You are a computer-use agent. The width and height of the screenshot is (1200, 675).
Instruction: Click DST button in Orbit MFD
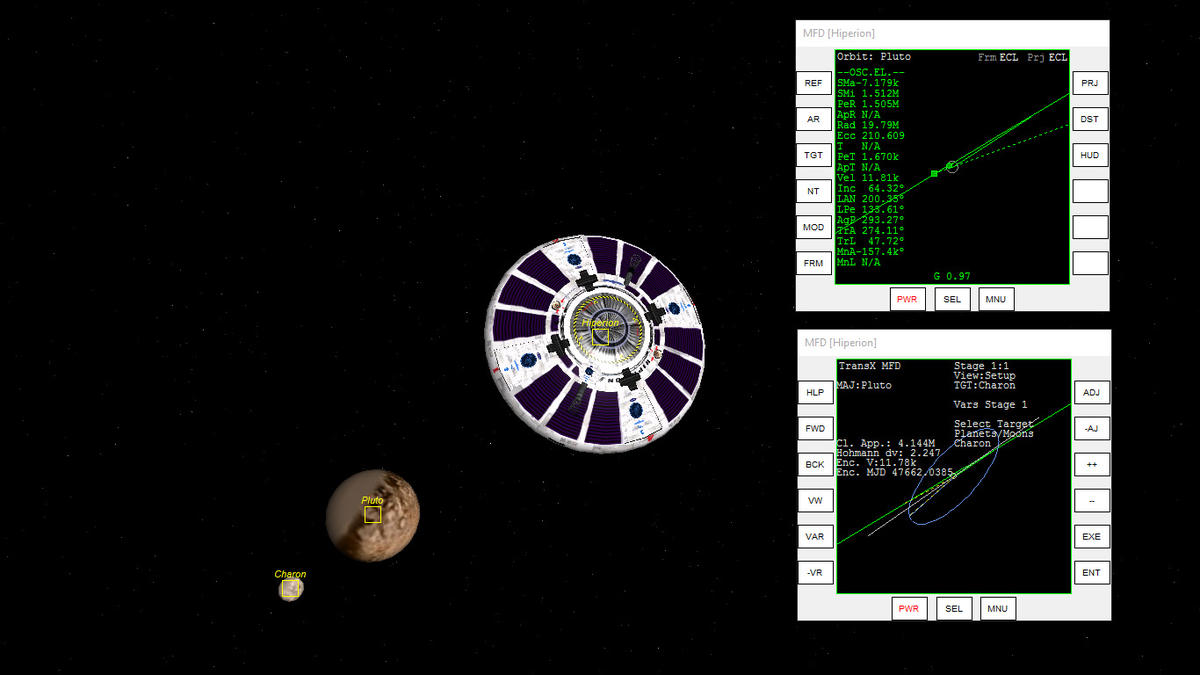(1090, 119)
